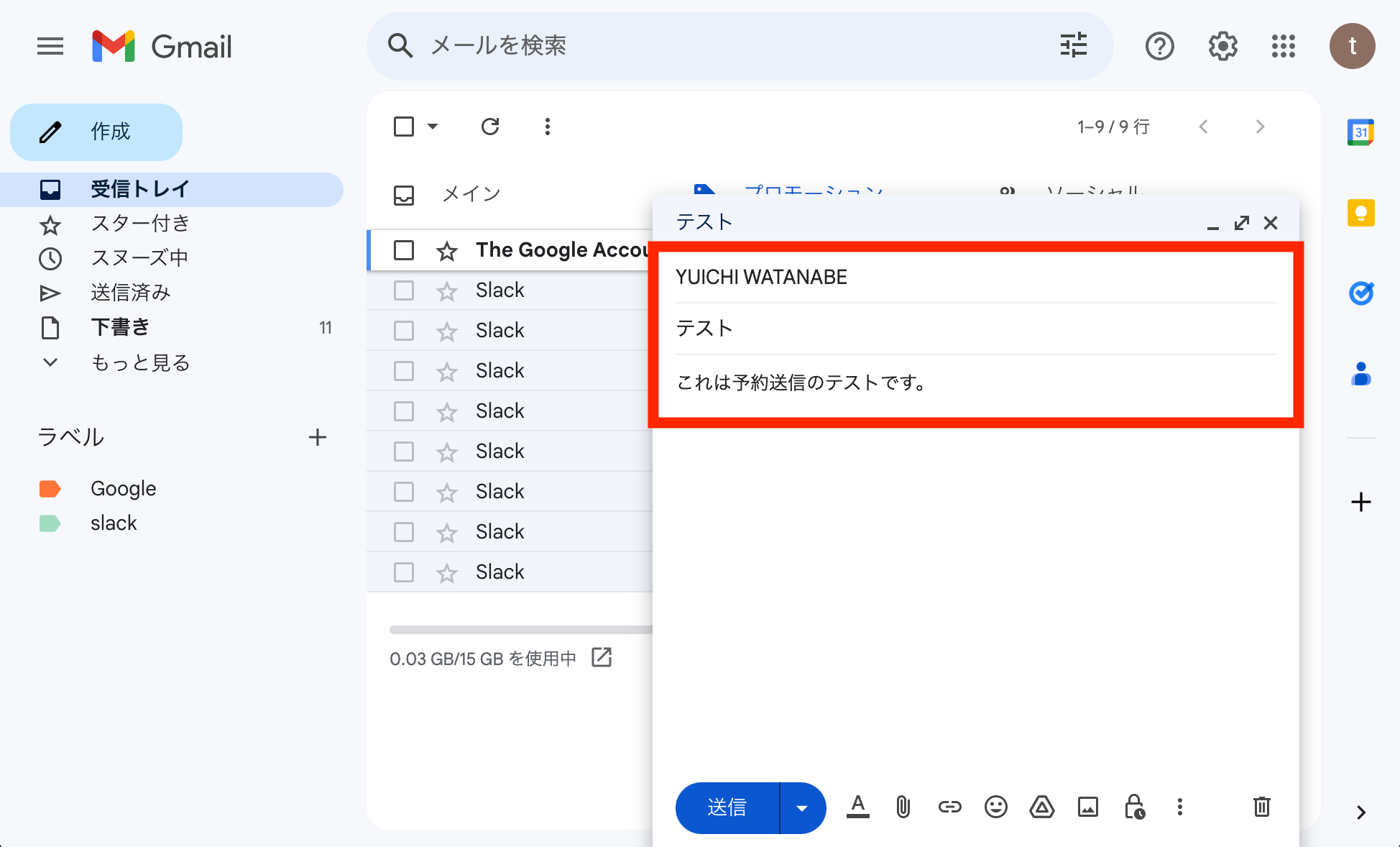Click the green slack label color tag
Viewport: 1400px width, 847px height.
50,523
